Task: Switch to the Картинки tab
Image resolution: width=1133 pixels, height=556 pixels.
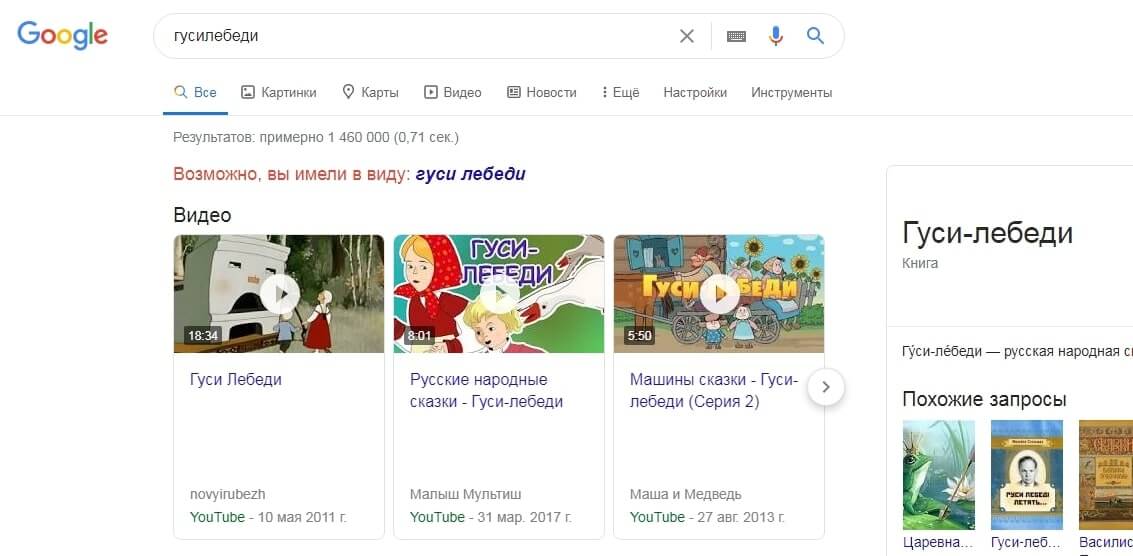Action: (x=279, y=92)
